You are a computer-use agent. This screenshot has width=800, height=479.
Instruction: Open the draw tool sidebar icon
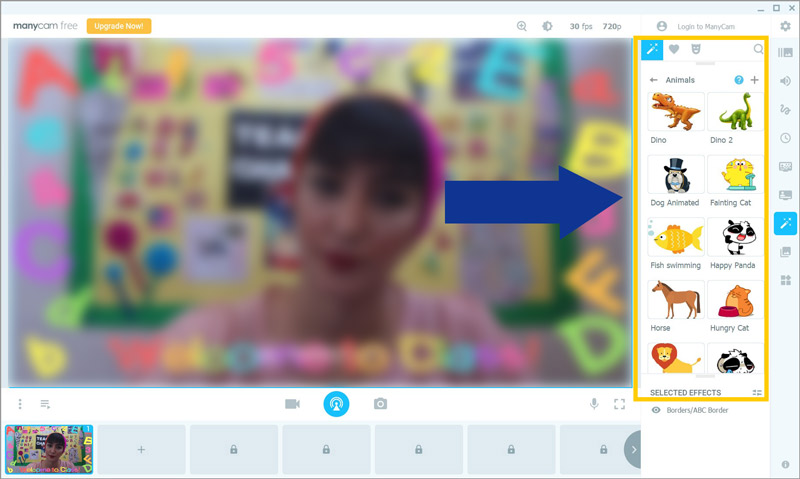[x=785, y=109]
